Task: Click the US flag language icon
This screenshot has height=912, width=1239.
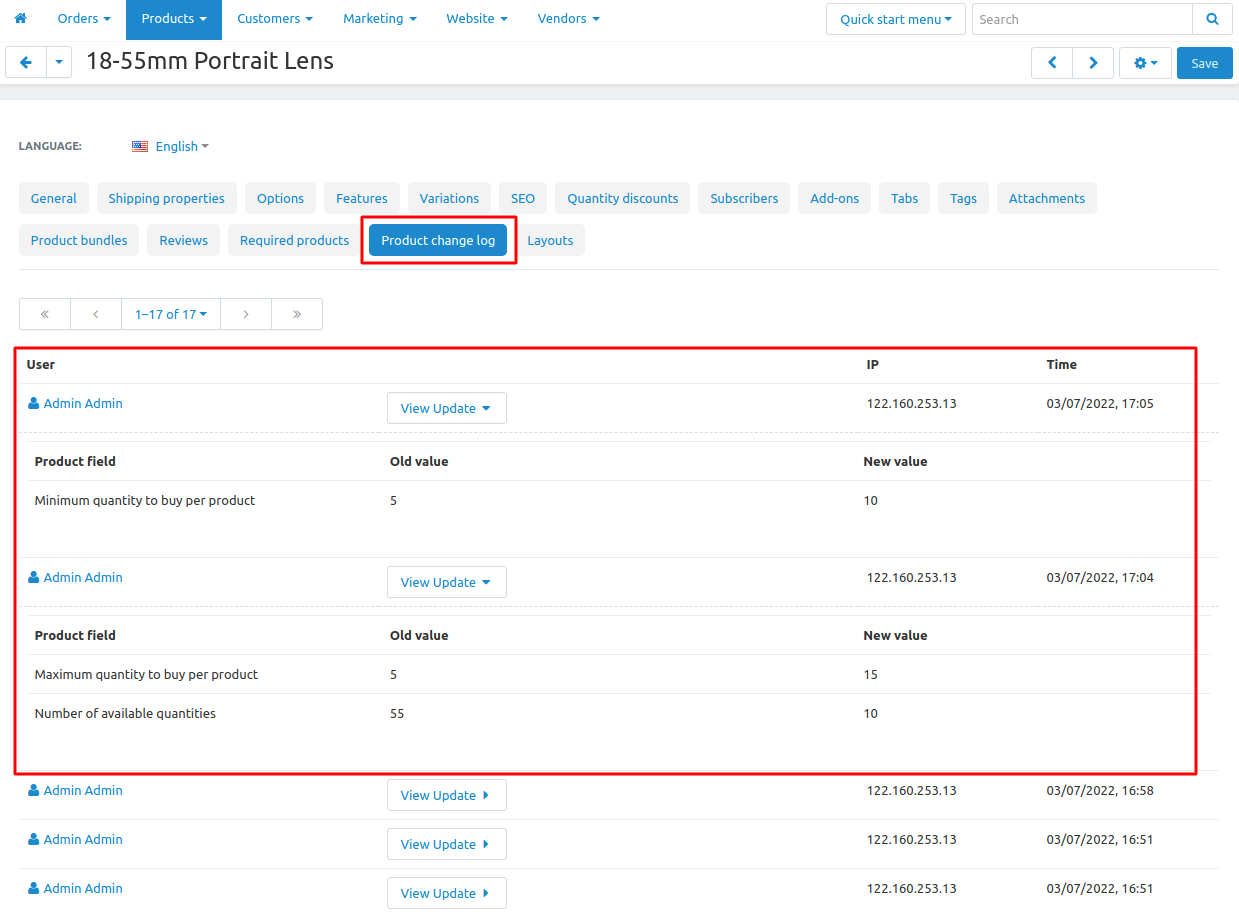Action: click(x=140, y=146)
